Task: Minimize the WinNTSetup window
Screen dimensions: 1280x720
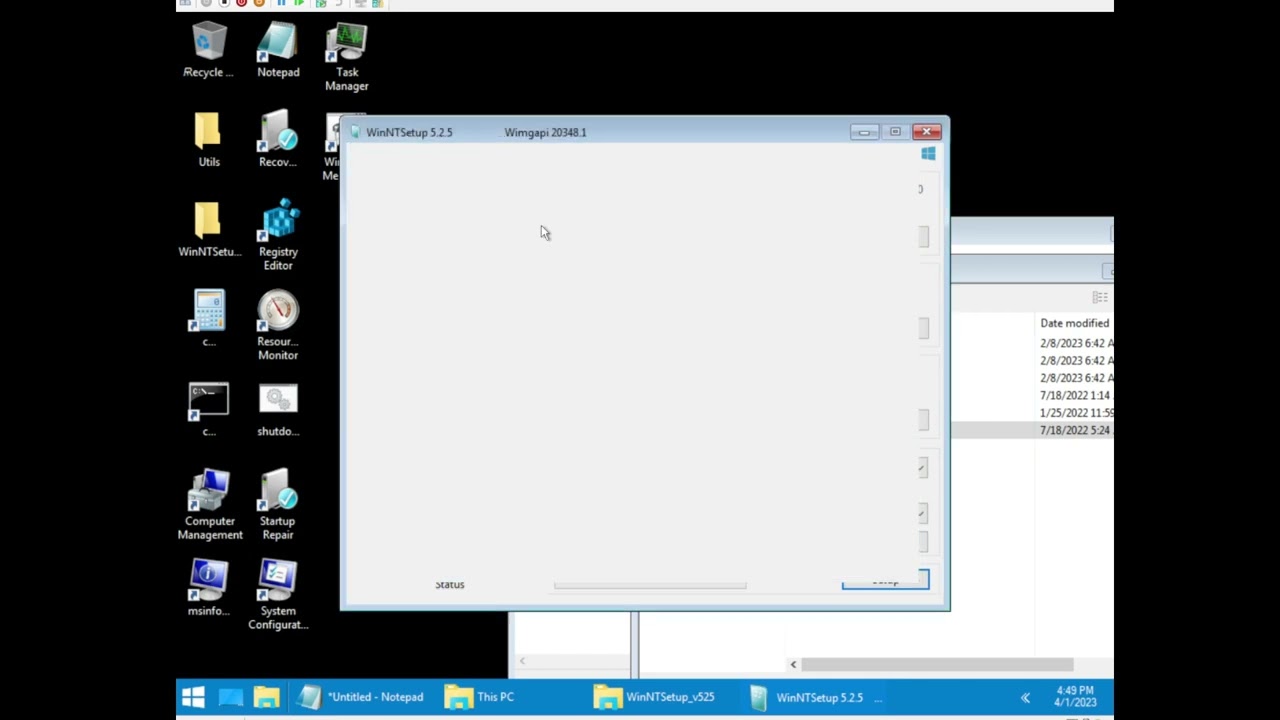Action: pos(864,132)
